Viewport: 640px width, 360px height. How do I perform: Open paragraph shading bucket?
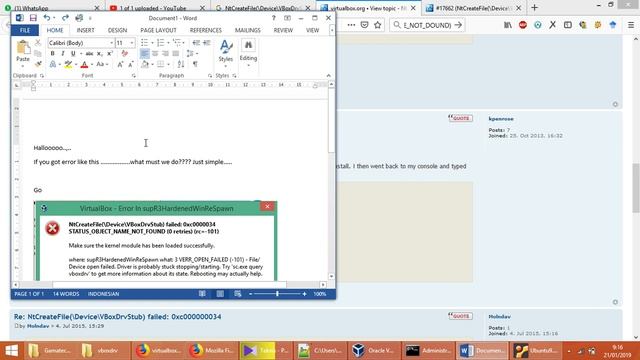coord(145,64)
